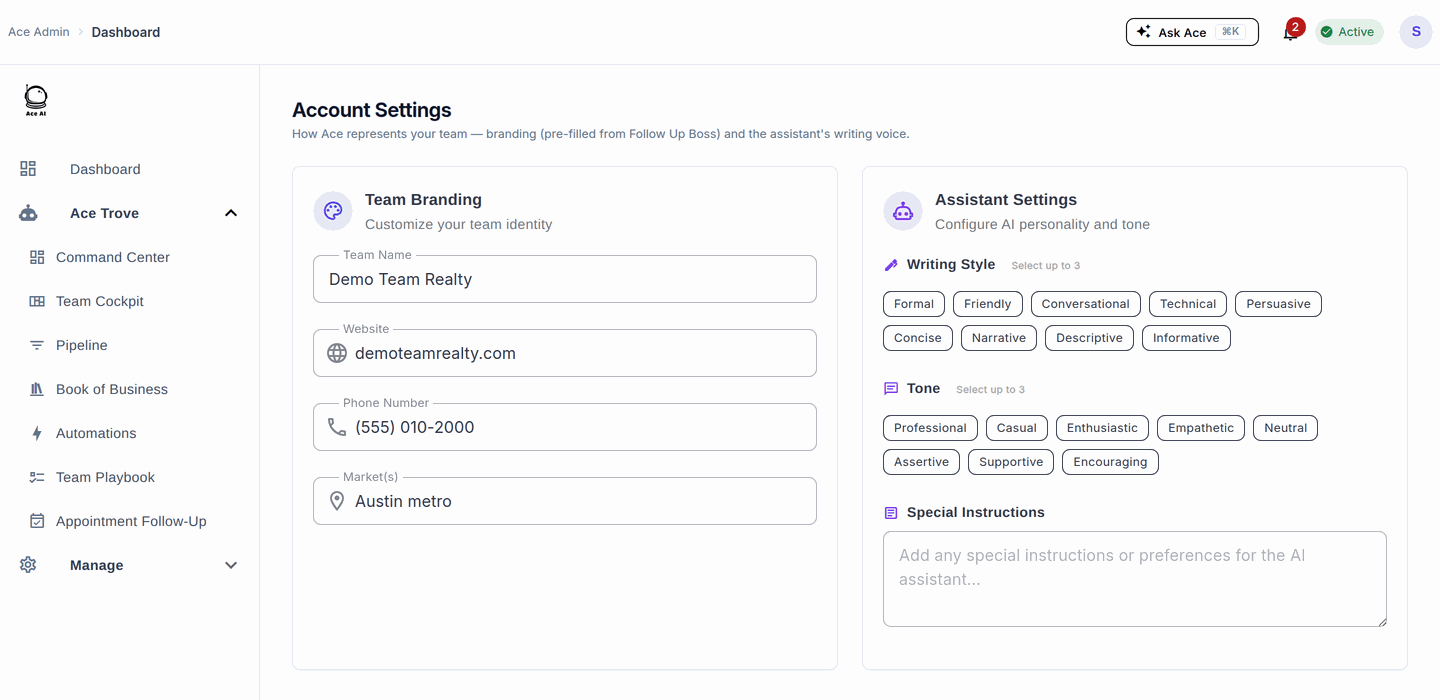Image resolution: width=1440 pixels, height=700 pixels.
Task: Toggle the Assertive tone chip
Action: click(921, 462)
